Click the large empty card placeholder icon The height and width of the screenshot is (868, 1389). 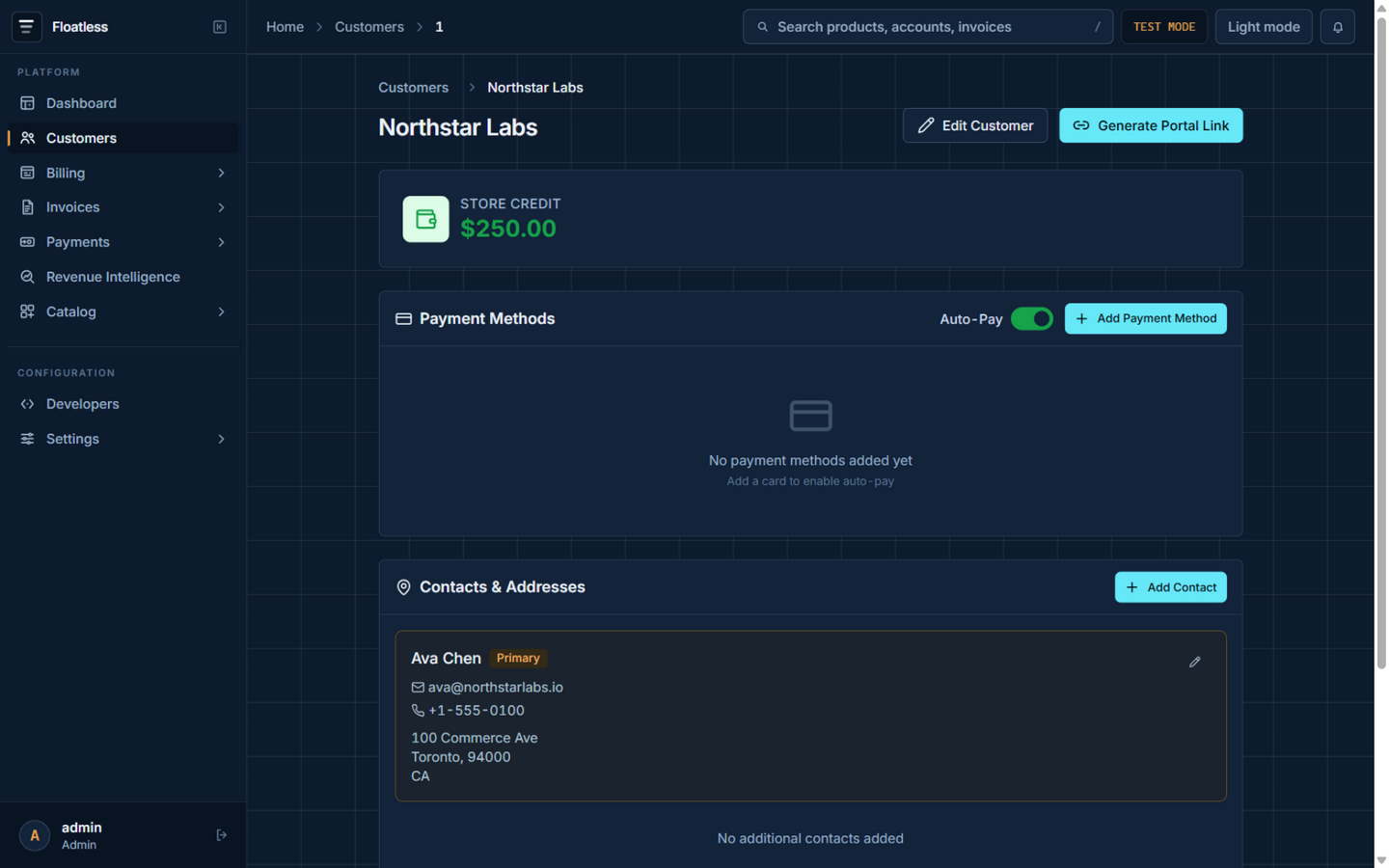(810, 416)
